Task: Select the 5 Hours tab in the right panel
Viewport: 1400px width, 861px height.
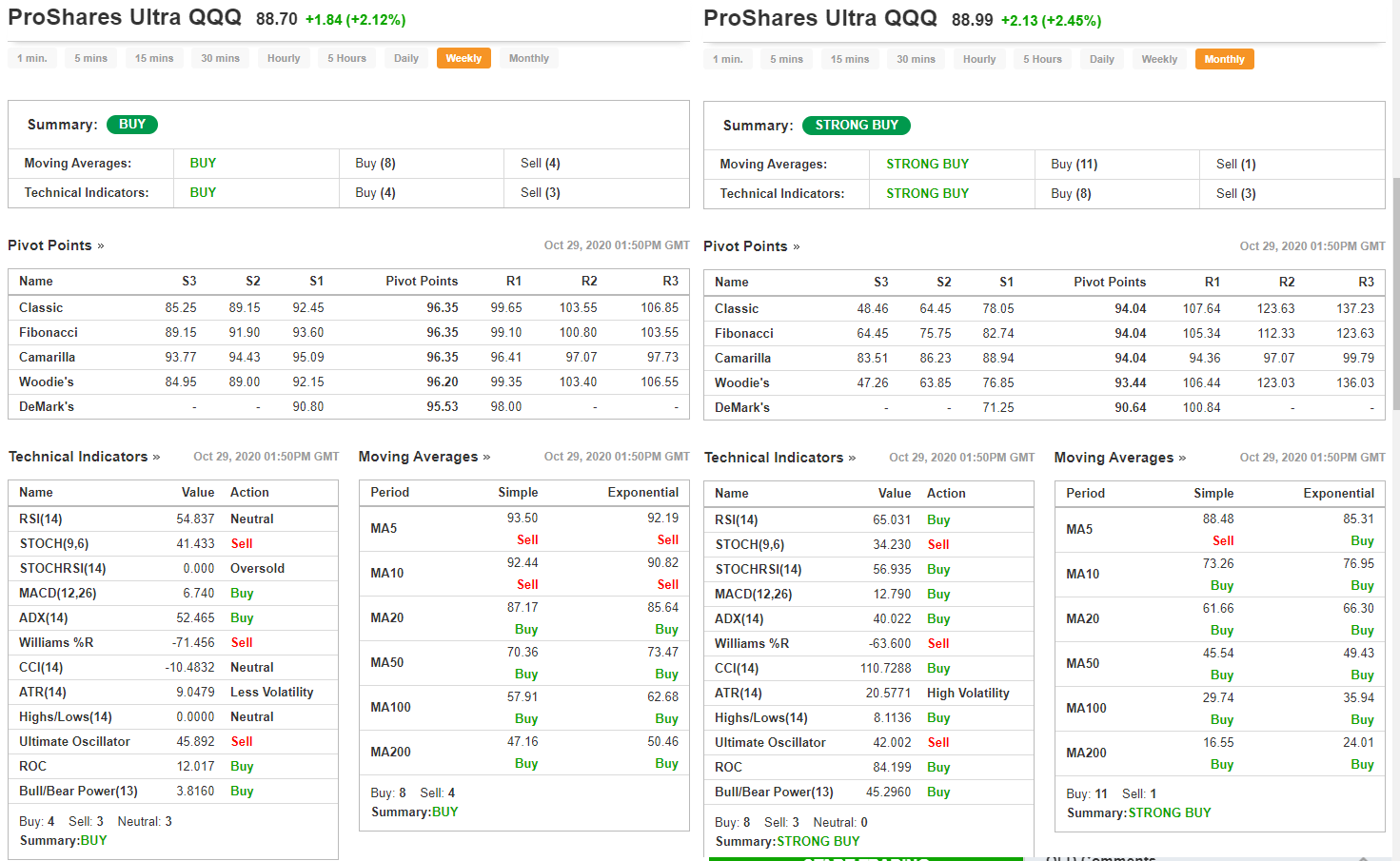Action: [1043, 59]
